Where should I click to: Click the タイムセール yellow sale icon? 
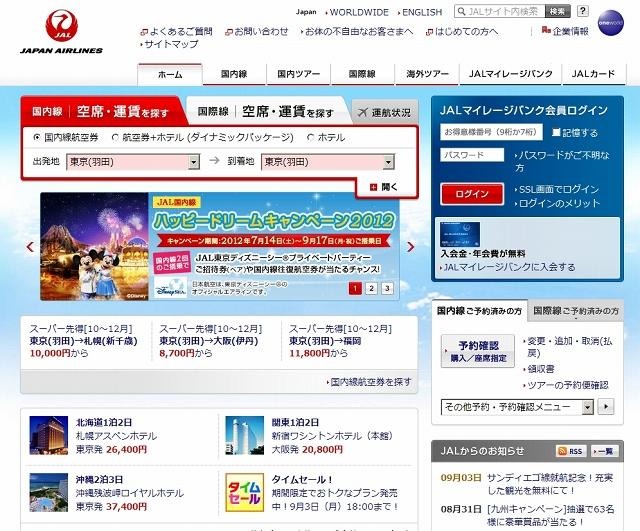pyautogui.click(x=244, y=492)
